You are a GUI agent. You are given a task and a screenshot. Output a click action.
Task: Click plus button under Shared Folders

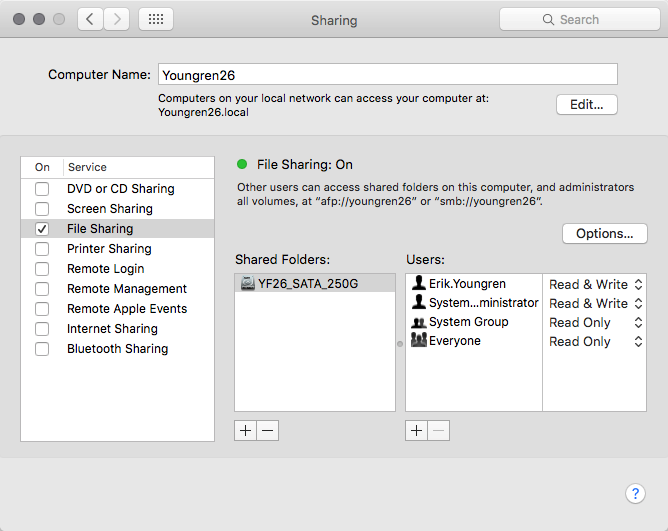tap(246, 430)
